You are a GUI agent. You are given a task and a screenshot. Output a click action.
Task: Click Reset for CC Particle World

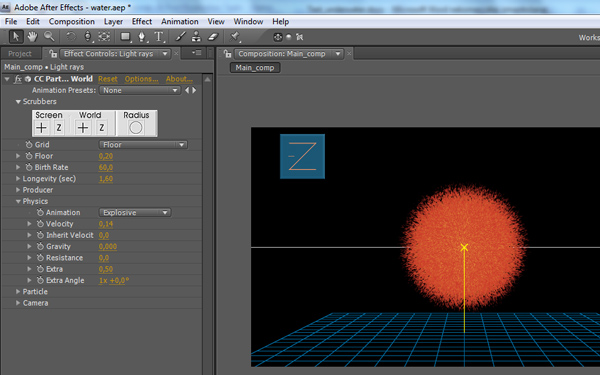[x=108, y=79]
